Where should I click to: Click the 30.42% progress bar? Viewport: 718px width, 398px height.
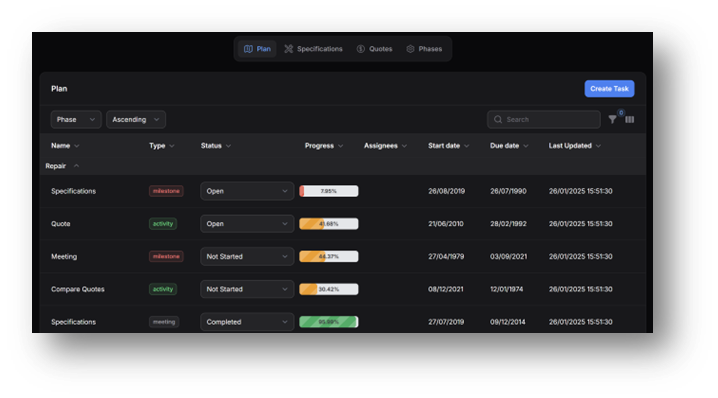(329, 289)
